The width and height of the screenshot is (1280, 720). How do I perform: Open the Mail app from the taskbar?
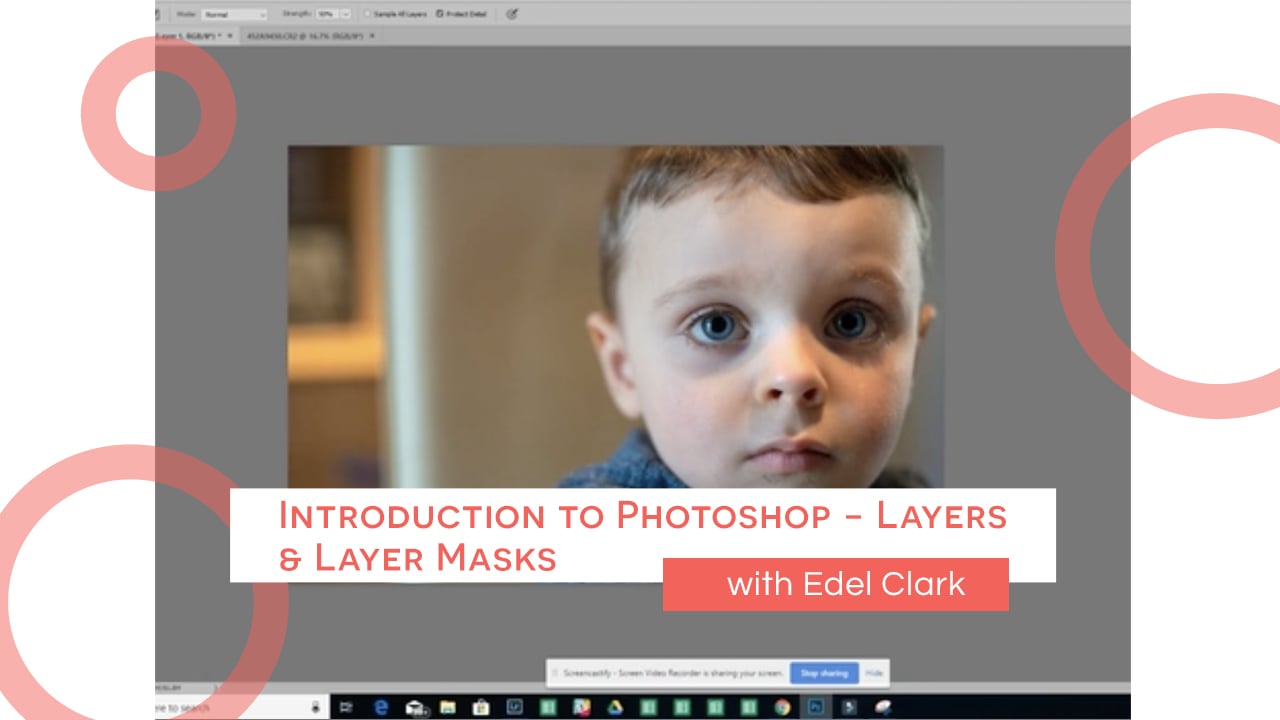click(x=416, y=707)
